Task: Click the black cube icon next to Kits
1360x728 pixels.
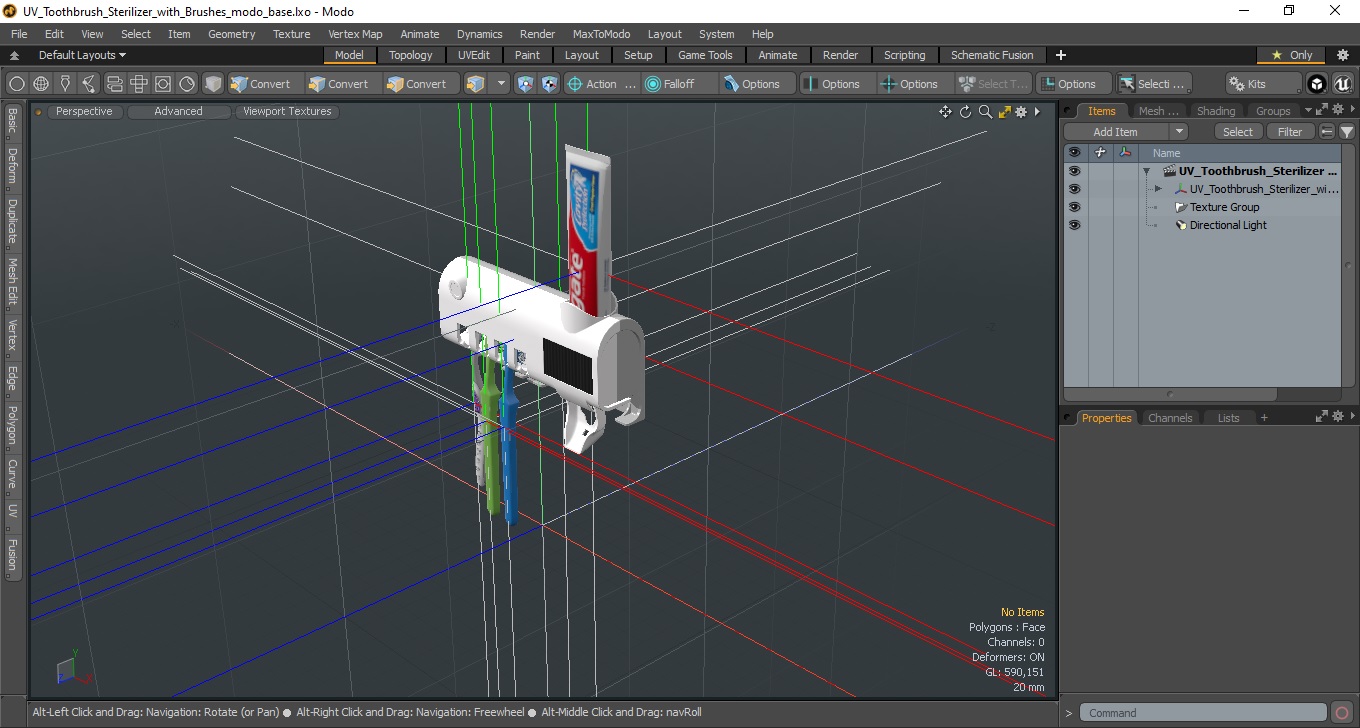Action: point(1317,84)
